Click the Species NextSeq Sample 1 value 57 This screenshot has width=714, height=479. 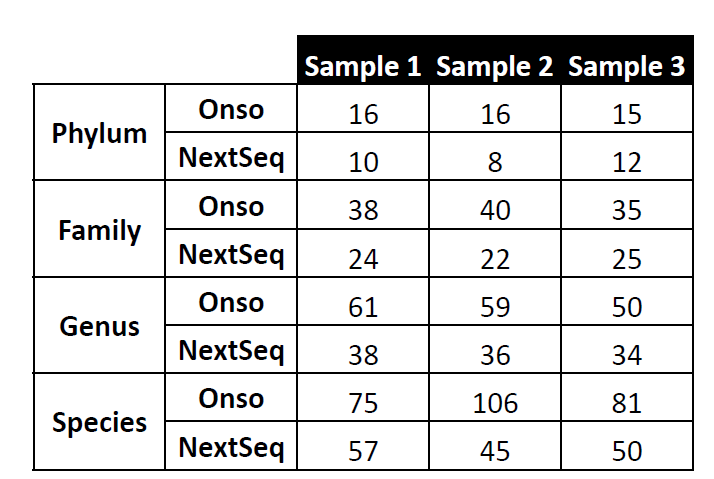[x=363, y=450]
